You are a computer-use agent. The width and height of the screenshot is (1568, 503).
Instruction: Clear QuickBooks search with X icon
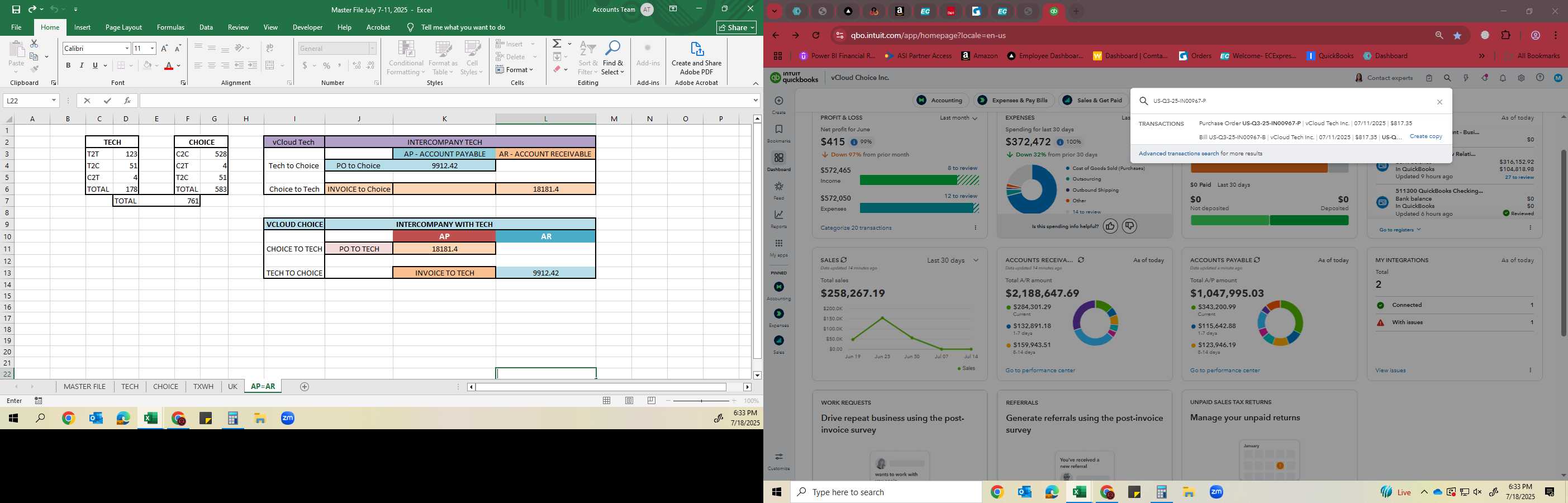tap(1439, 102)
